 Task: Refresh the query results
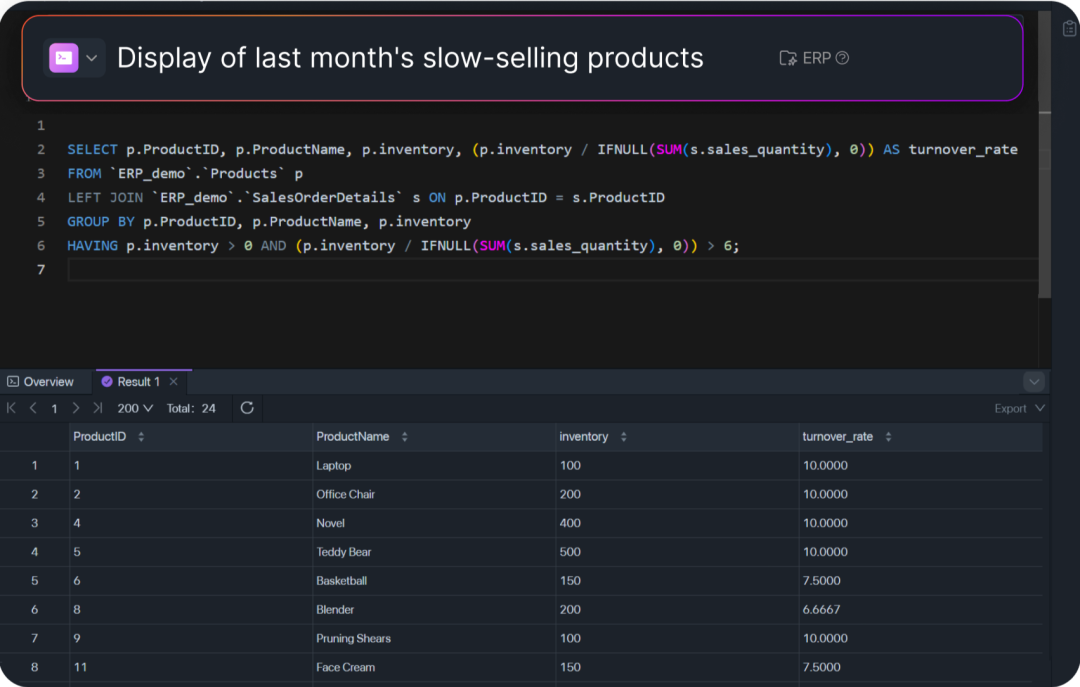point(247,408)
